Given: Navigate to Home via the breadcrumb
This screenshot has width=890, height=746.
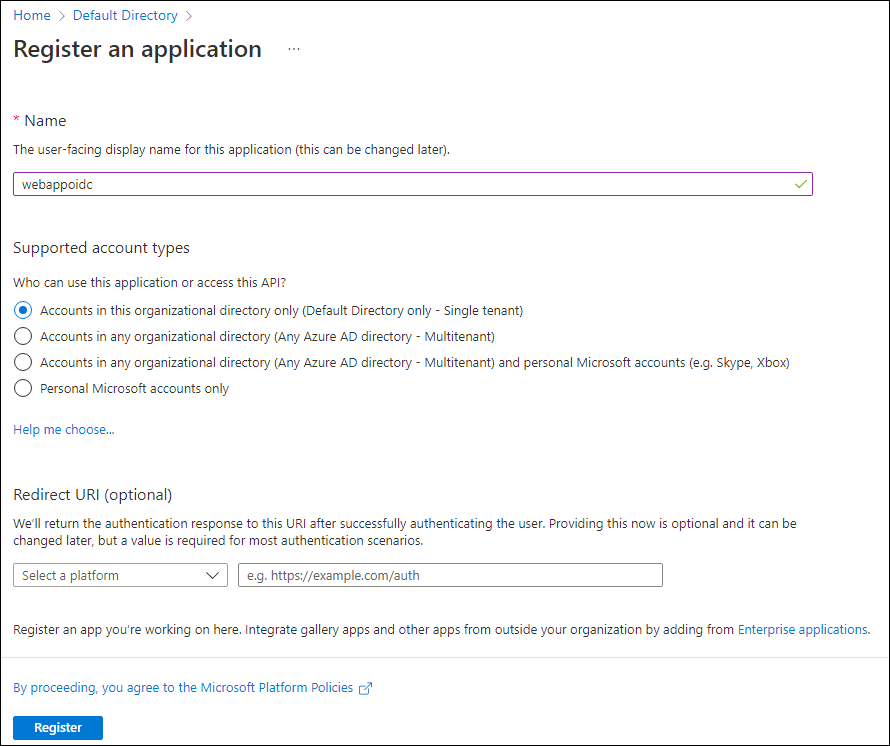Looking at the screenshot, I should click(31, 15).
